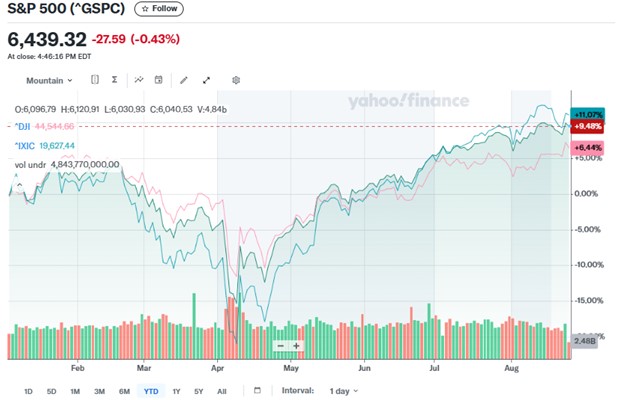
Task: Open the Mountain chart type dropdown
Action: tap(50, 80)
